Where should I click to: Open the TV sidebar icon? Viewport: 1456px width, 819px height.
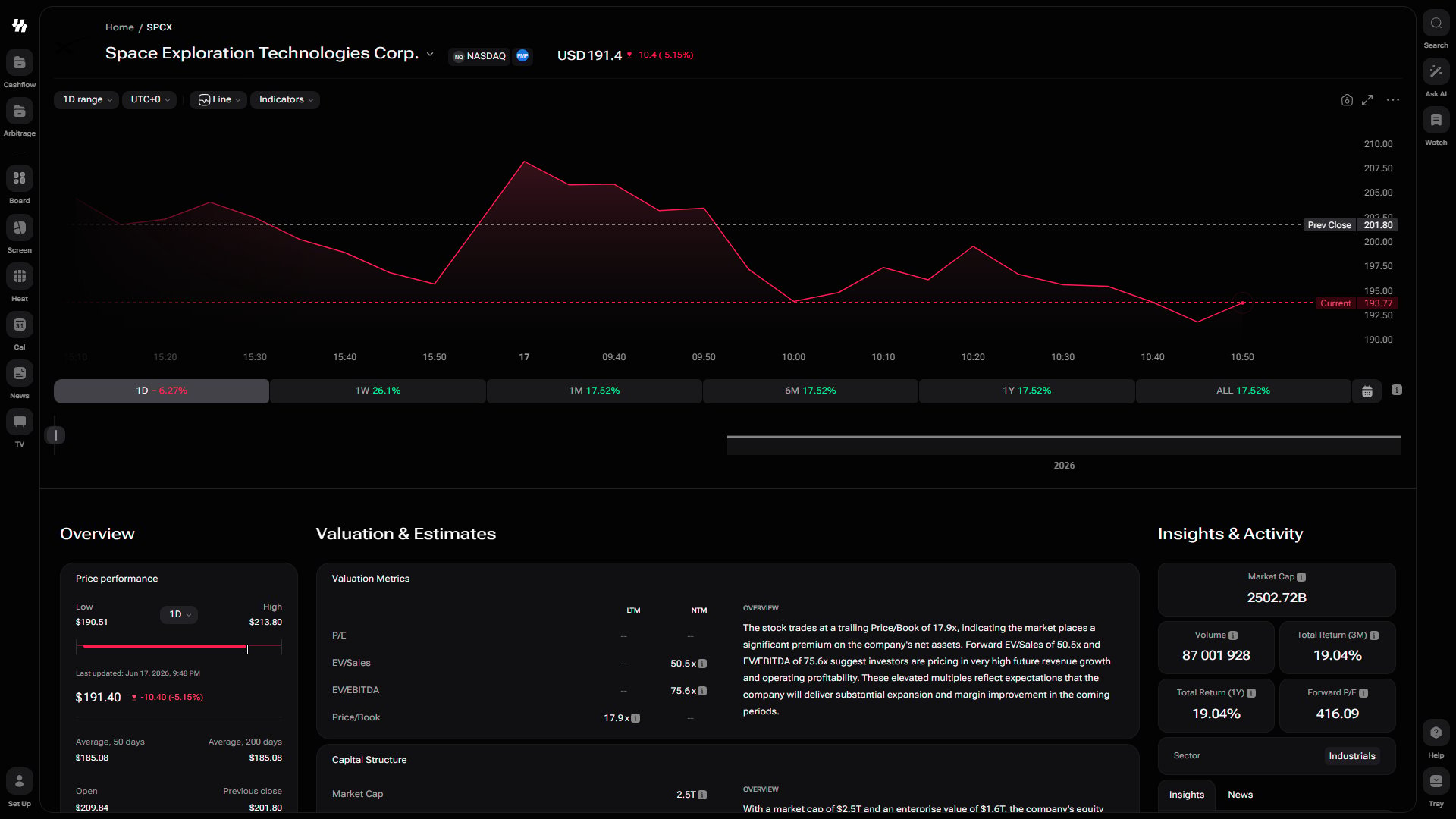(x=20, y=422)
